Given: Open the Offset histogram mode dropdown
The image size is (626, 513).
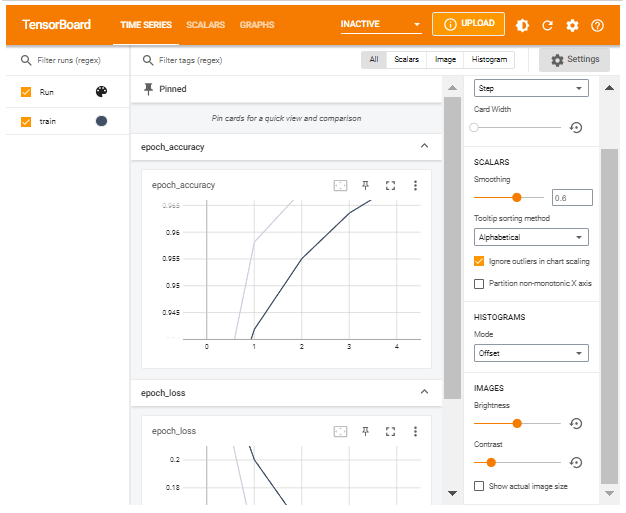Looking at the screenshot, I should 531,353.
